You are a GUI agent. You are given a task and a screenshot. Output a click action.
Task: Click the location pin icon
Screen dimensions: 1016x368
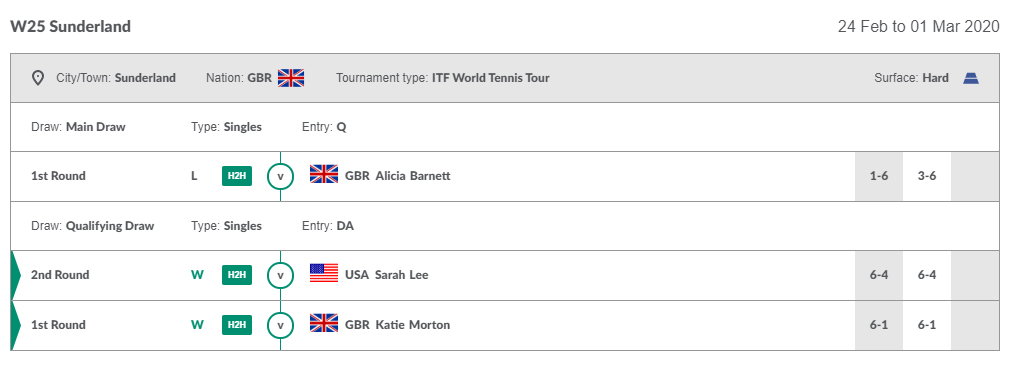coord(38,78)
